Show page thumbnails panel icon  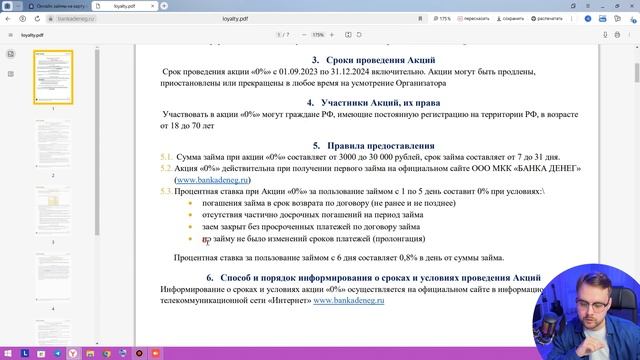tap(11, 54)
